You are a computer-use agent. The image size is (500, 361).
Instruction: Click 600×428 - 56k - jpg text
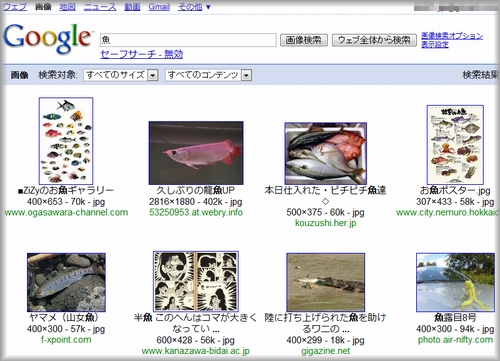pos(196,340)
